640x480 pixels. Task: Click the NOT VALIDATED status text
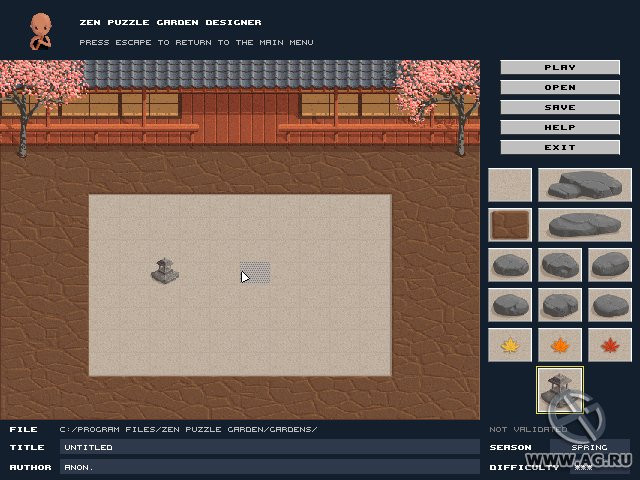528,429
